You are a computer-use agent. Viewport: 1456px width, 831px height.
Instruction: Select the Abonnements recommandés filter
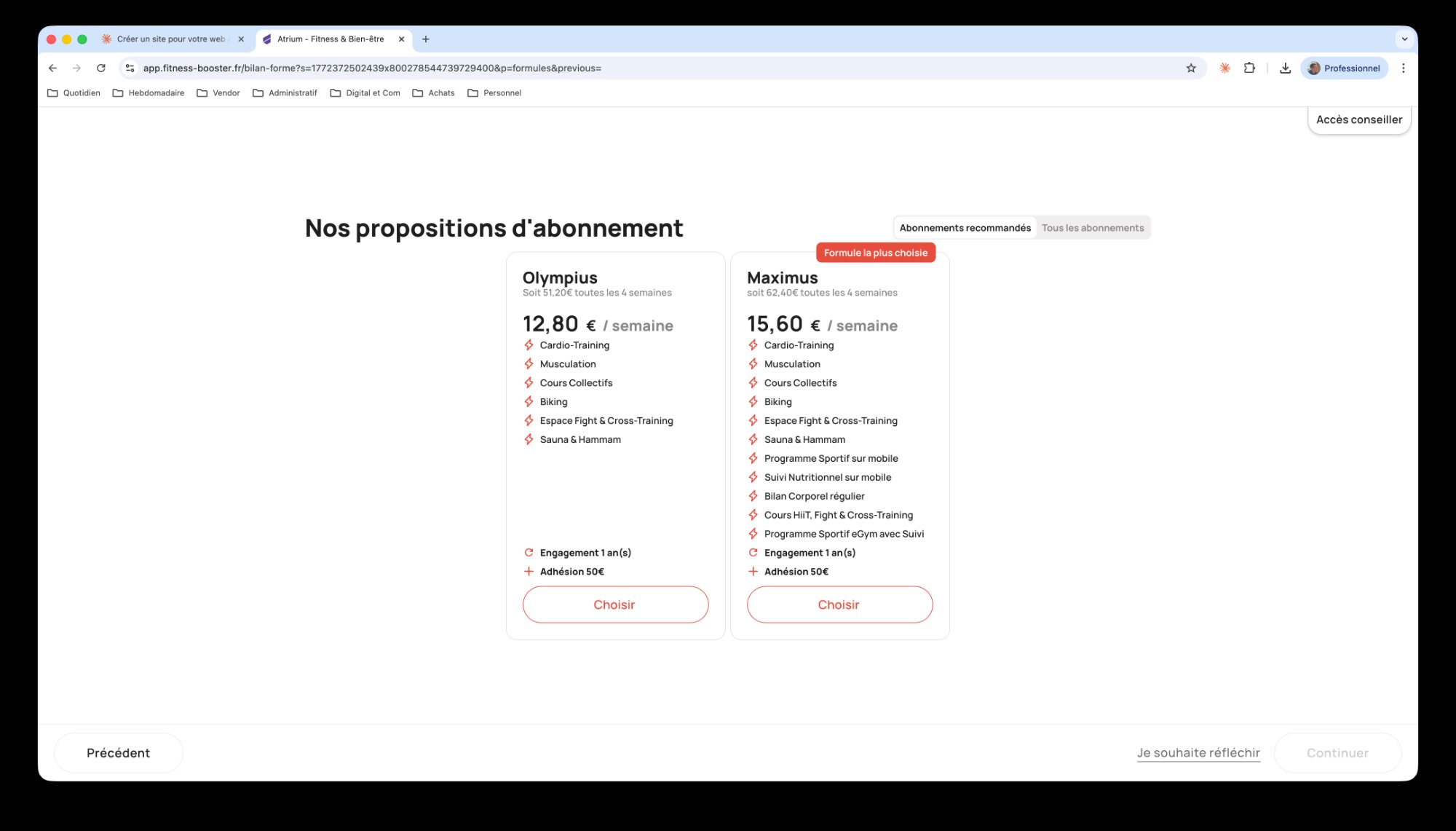click(x=965, y=227)
